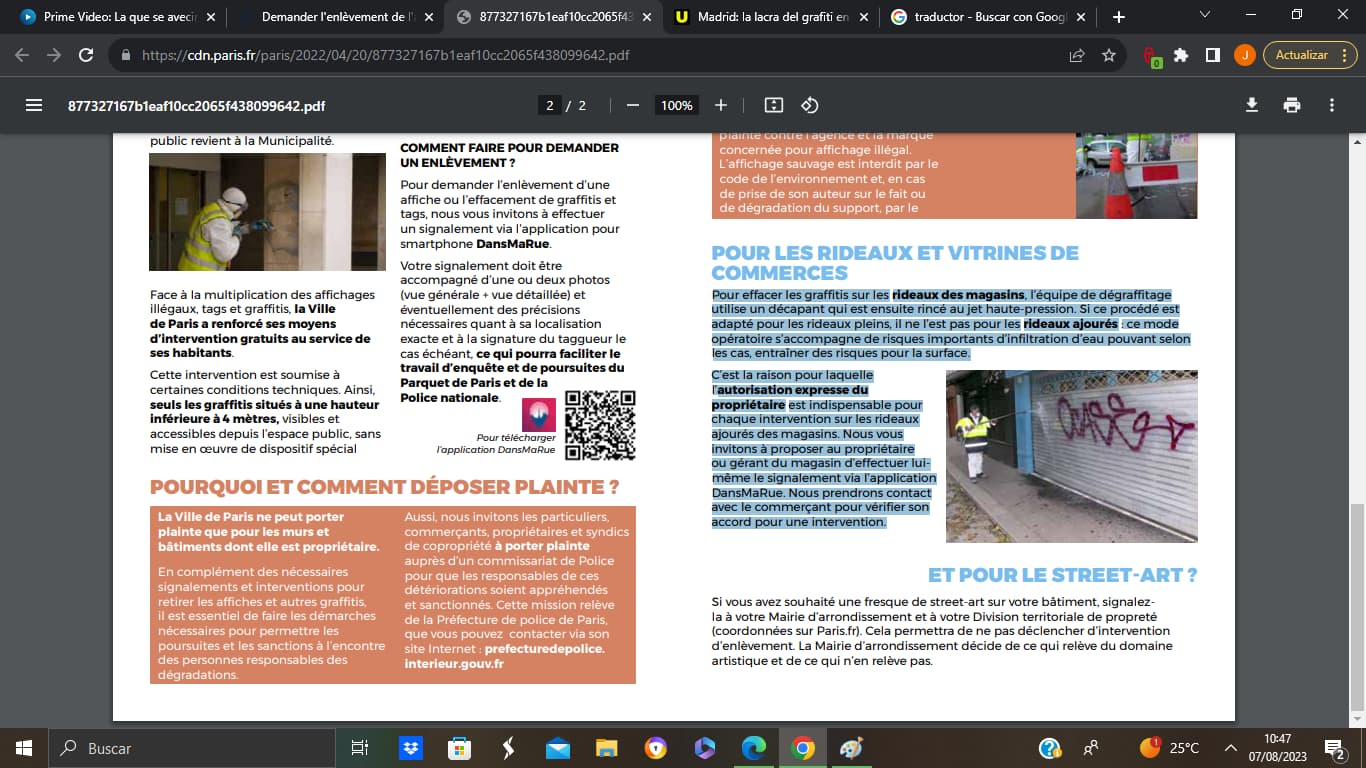Click the PDF page number field
Screen dimensions: 1366x768
tap(549, 105)
